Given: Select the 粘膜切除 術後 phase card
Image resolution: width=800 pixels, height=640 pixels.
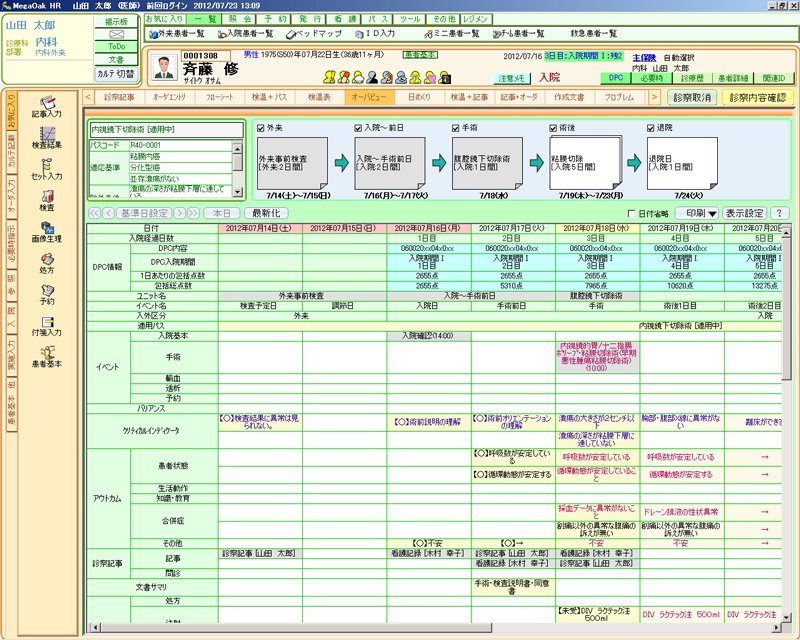Looking at the screenshot, I should [585, 163].
